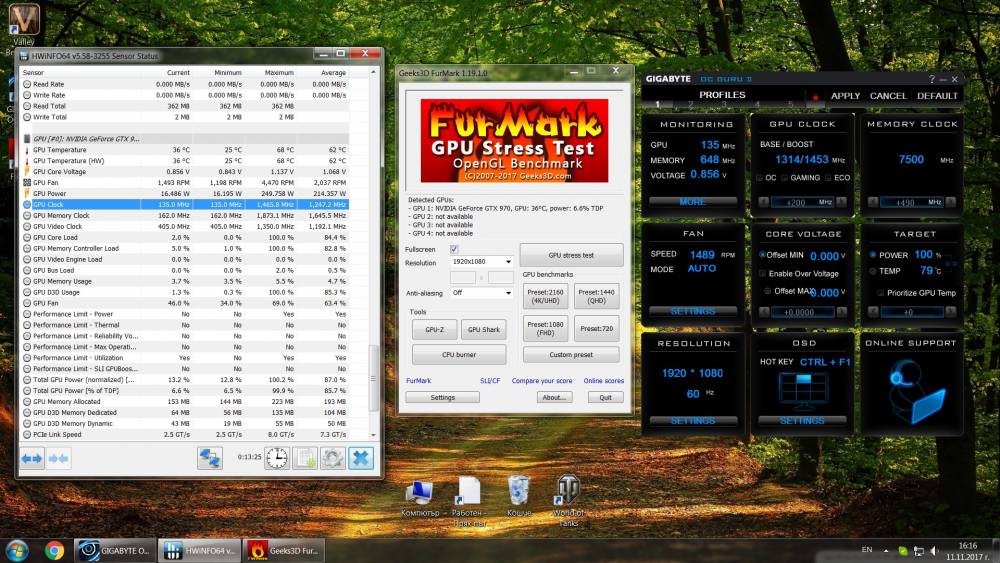The image size is (1000, 563).
Task: Open Gigabyte OC Guru help question mark
Action: click(x=932, y=79)
